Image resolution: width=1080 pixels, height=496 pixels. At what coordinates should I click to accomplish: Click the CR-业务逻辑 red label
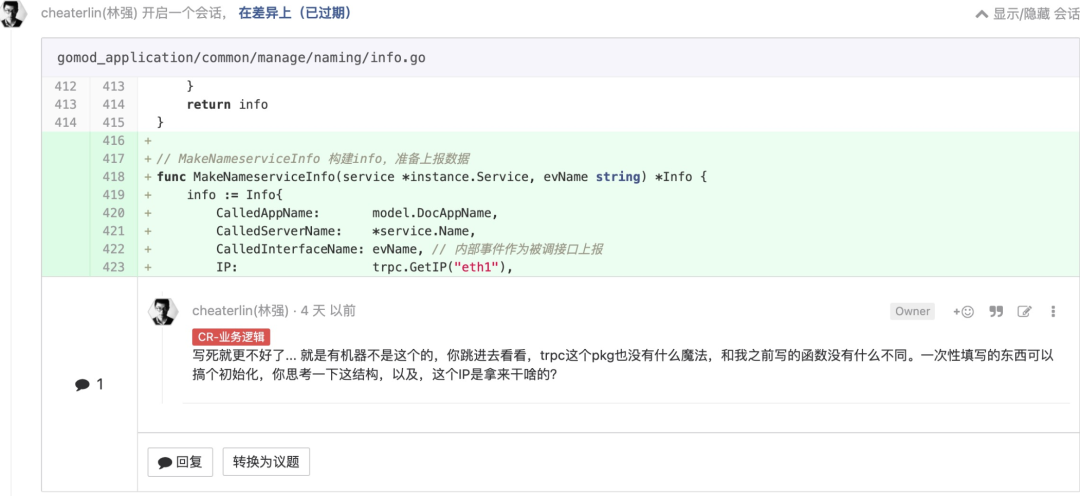point(231,337)
